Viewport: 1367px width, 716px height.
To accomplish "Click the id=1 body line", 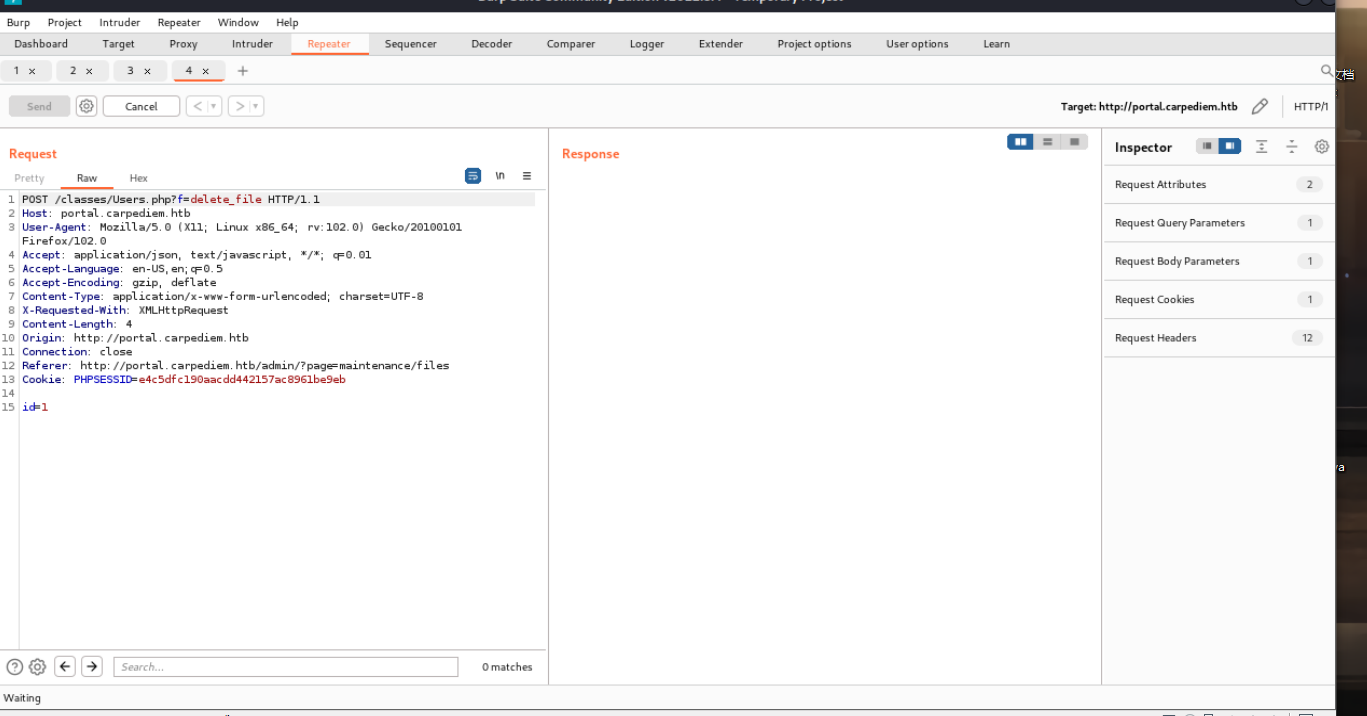I will point(35,407).
